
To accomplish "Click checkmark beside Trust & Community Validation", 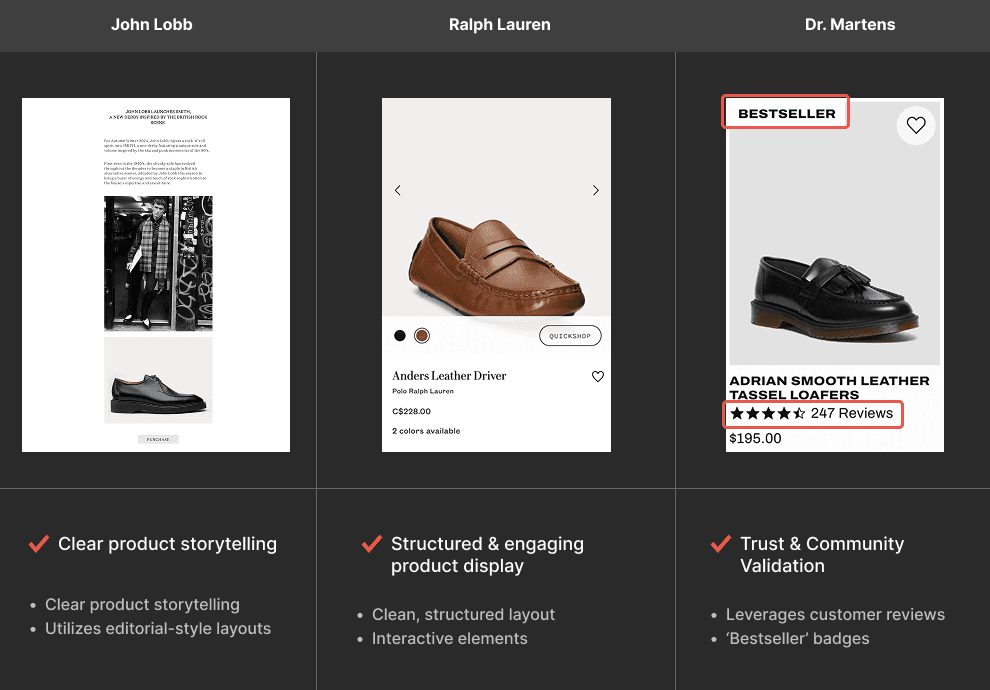I will coord(720,544).
